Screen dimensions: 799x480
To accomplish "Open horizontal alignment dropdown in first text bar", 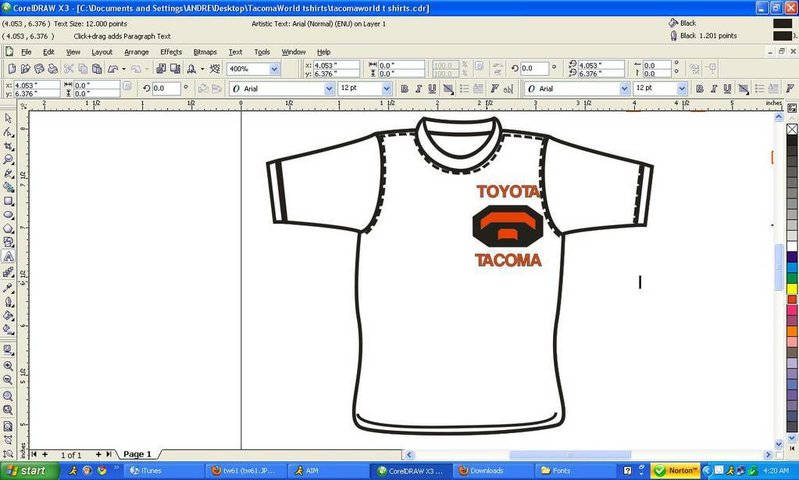I will [448, 89].
